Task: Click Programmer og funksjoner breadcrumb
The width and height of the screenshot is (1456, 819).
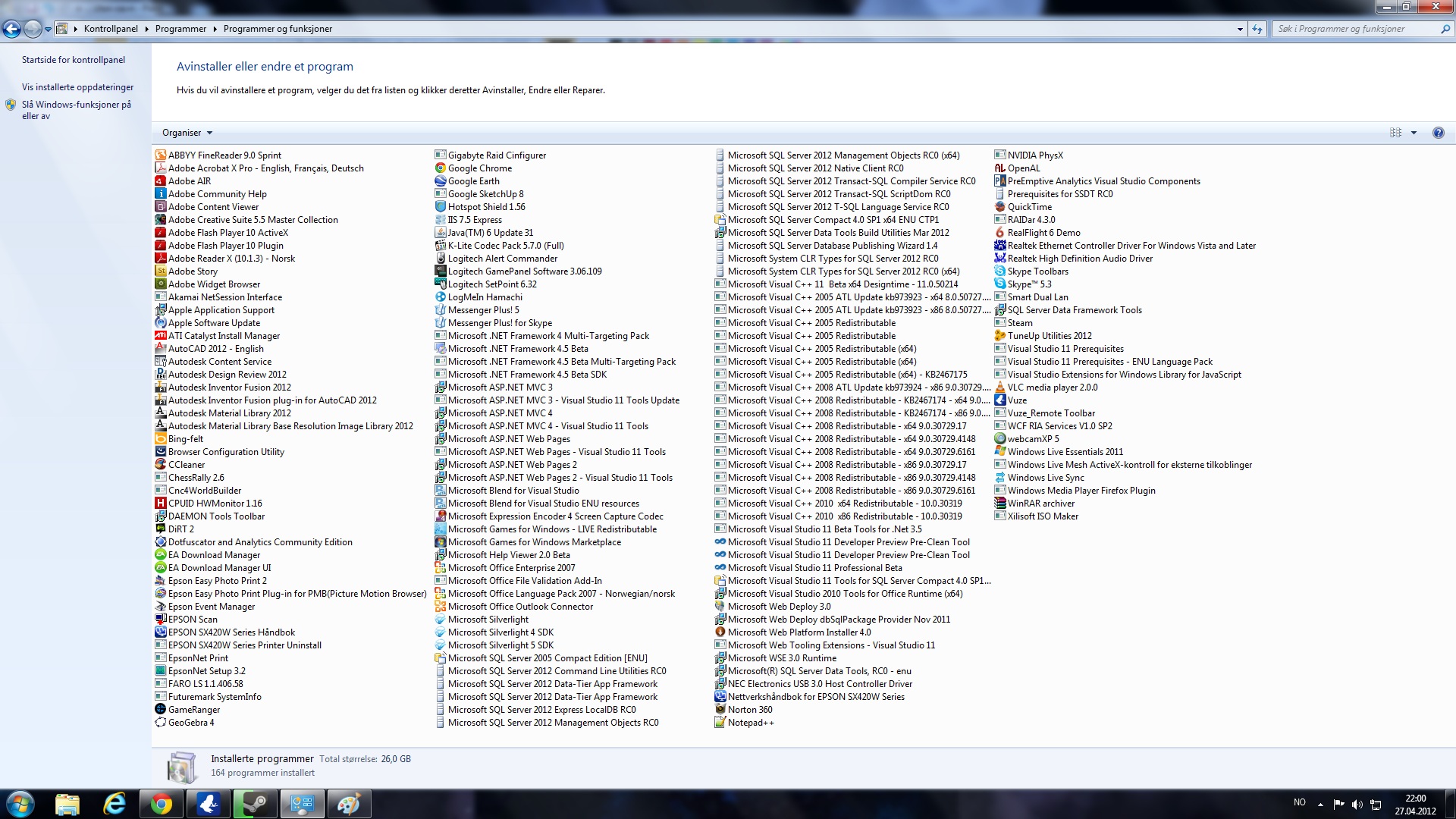Action: coord(278,29)
